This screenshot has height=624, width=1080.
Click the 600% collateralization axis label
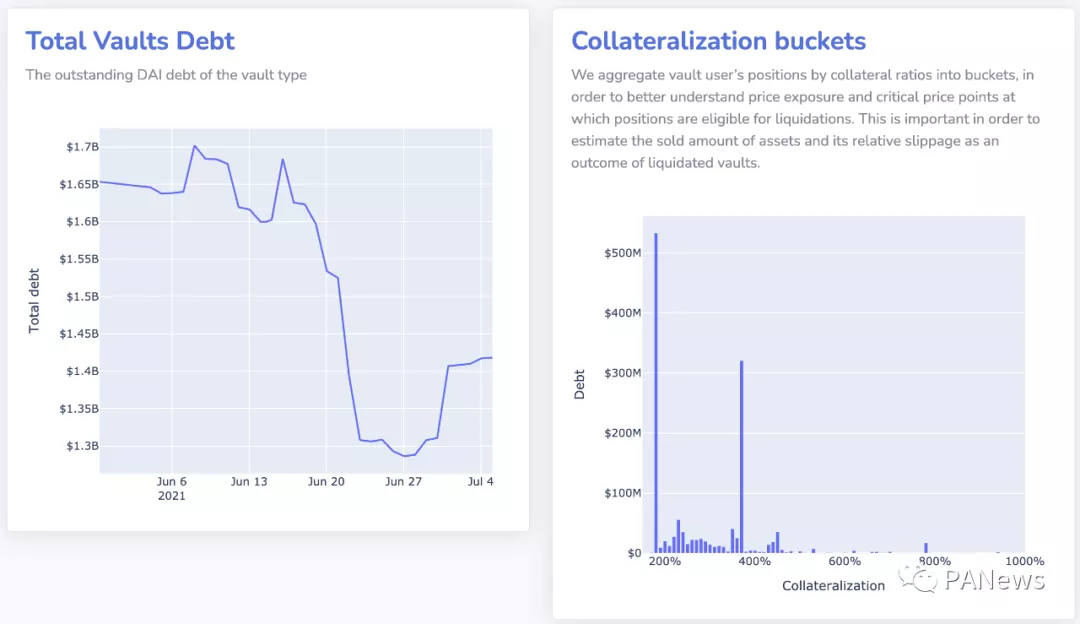coord(845,561)
